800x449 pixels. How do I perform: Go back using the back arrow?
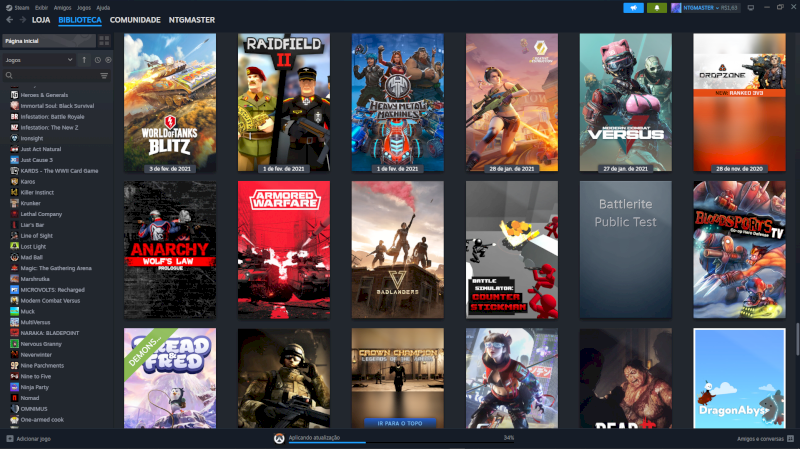[9, 20]
